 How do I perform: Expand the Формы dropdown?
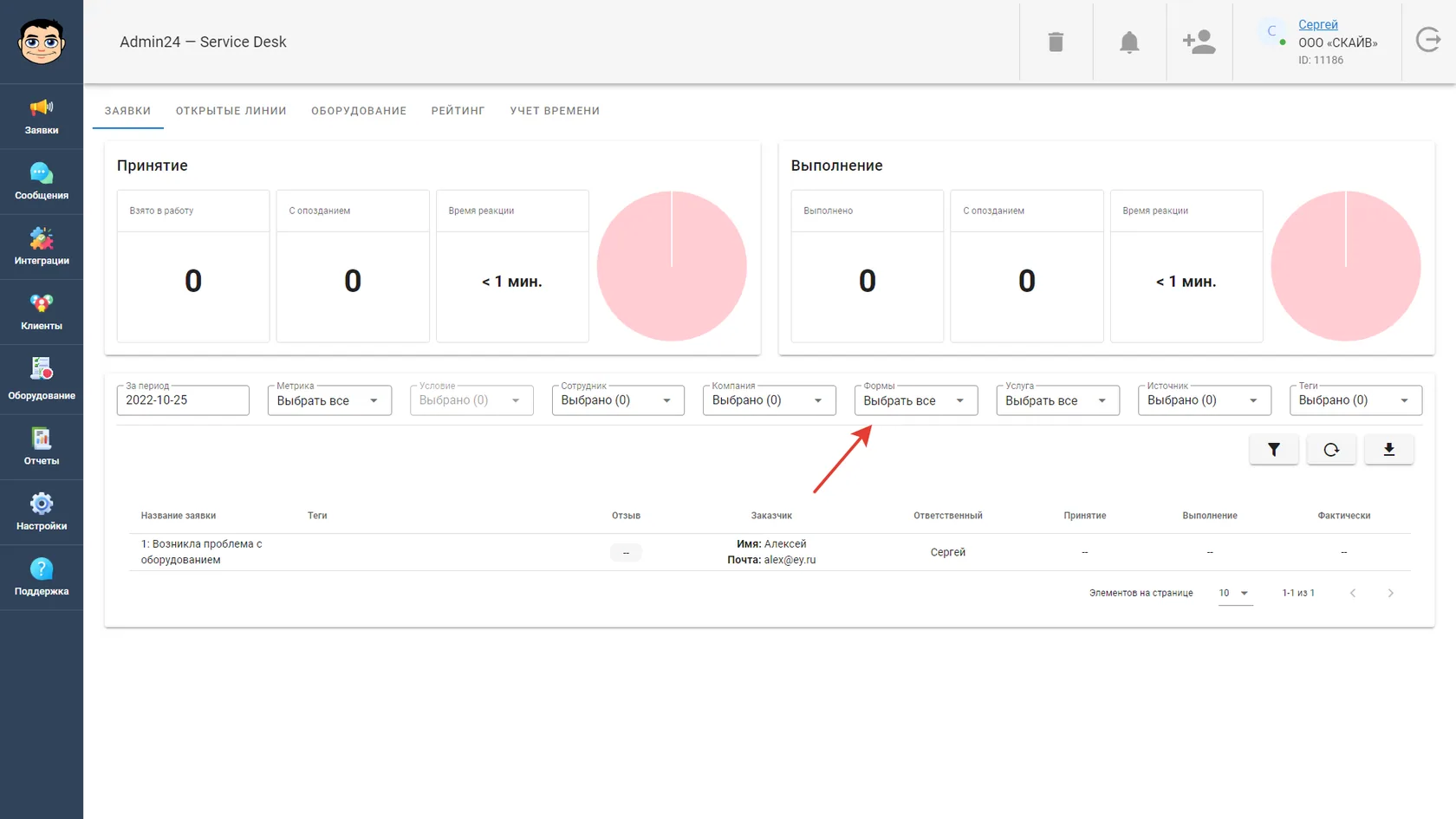916,400
